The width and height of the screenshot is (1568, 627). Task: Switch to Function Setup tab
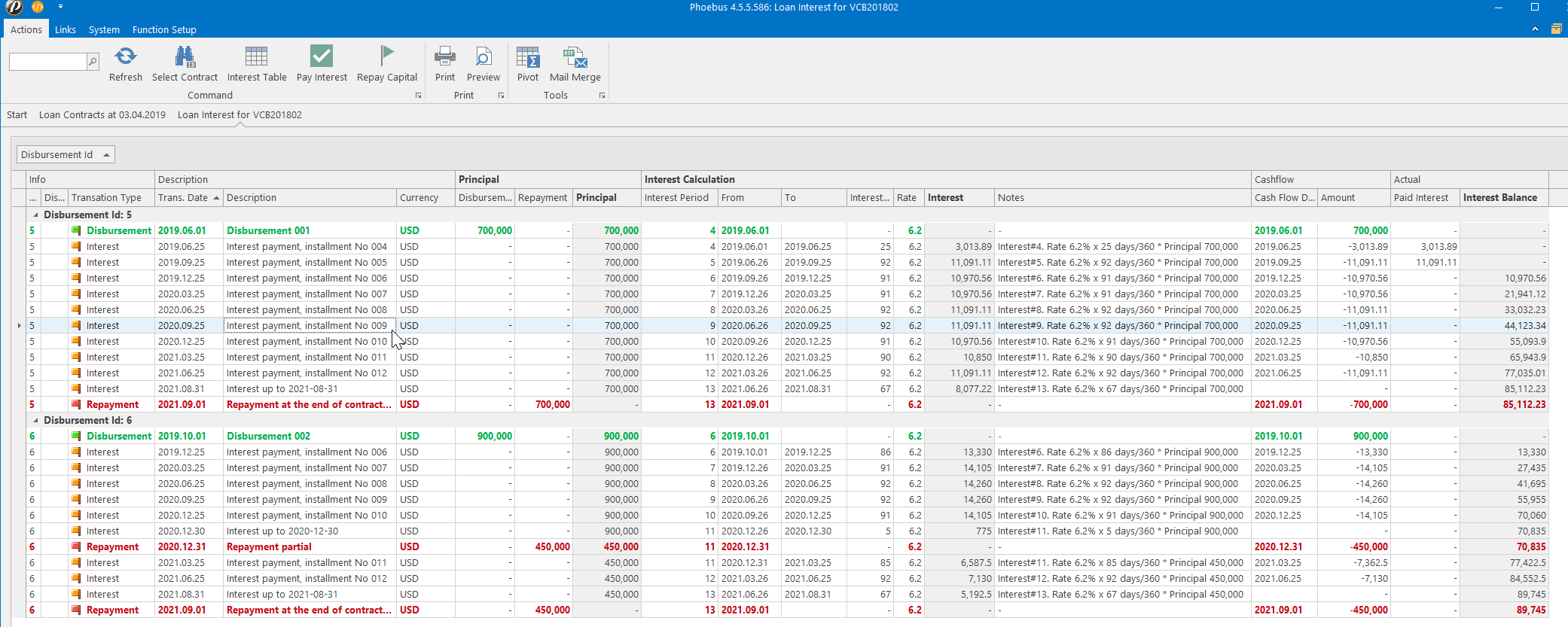(x=164, y=30)
